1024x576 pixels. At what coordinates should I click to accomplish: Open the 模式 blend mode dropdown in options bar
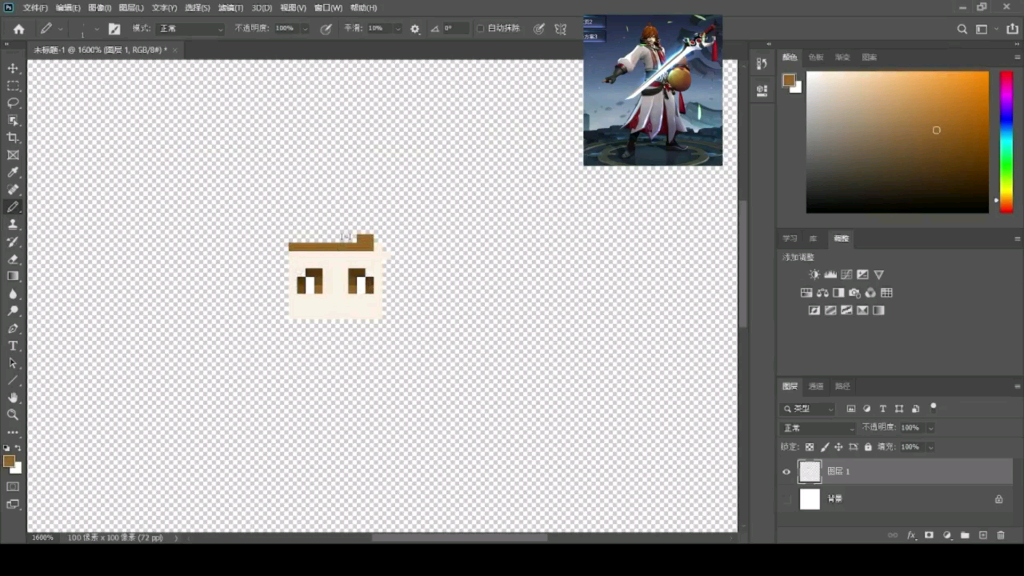[x=190, y=29]
